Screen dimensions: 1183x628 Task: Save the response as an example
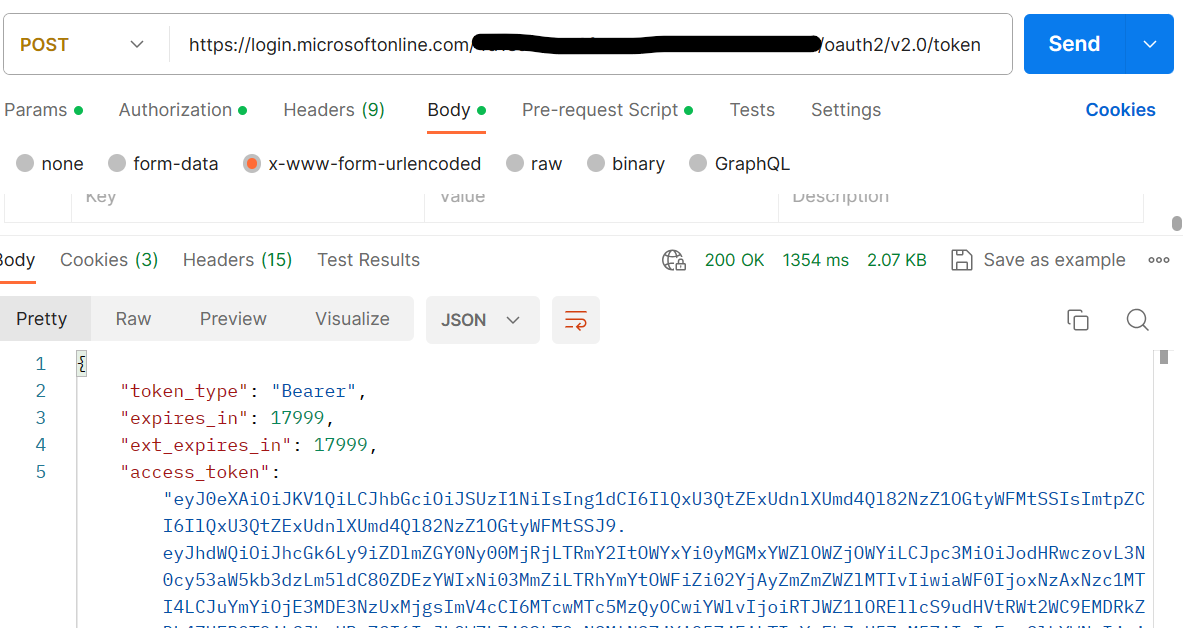1038,259
